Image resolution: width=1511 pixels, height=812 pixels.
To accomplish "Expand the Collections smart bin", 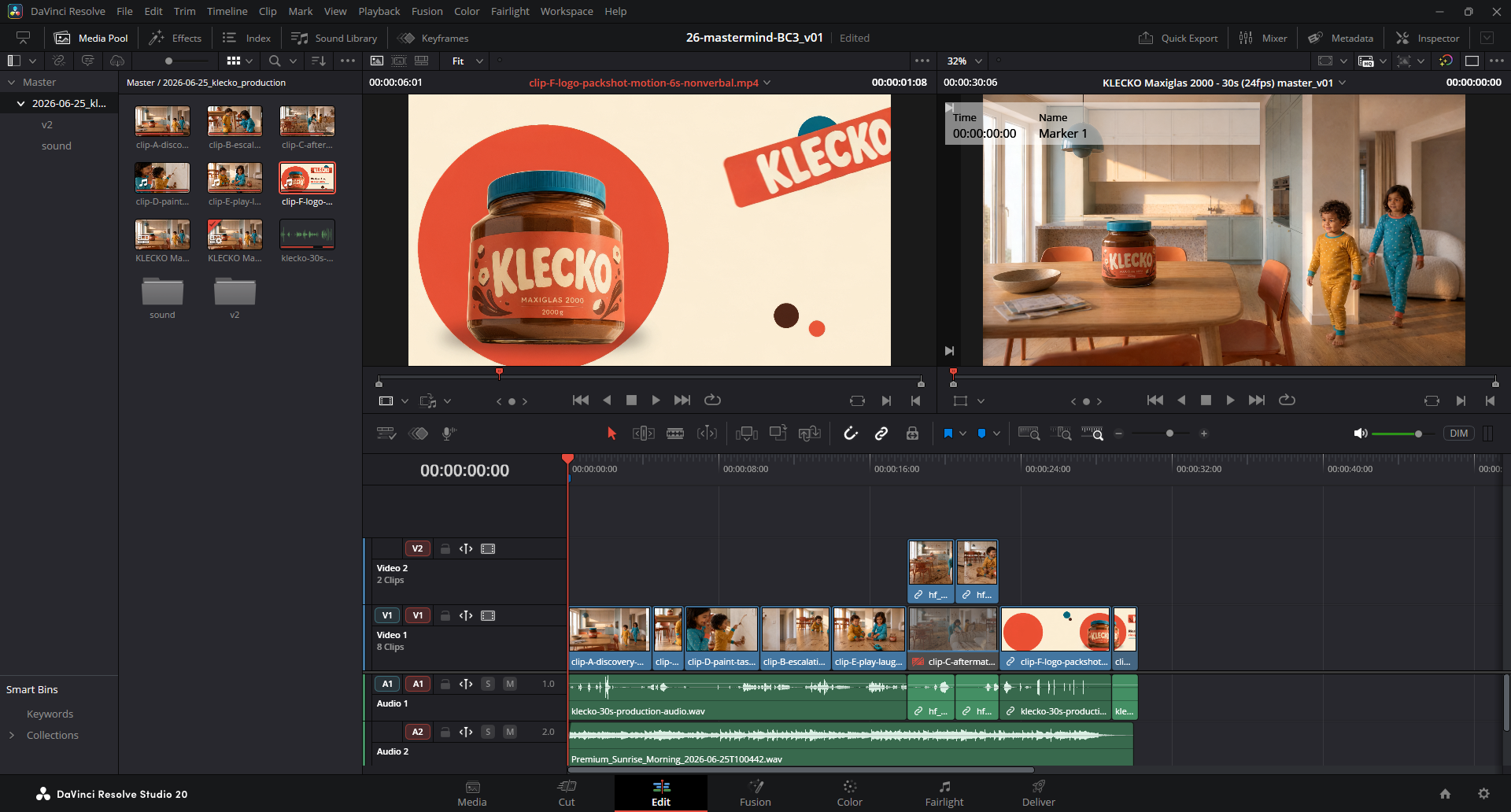I will pyautogui.click(x=11, y=735).
